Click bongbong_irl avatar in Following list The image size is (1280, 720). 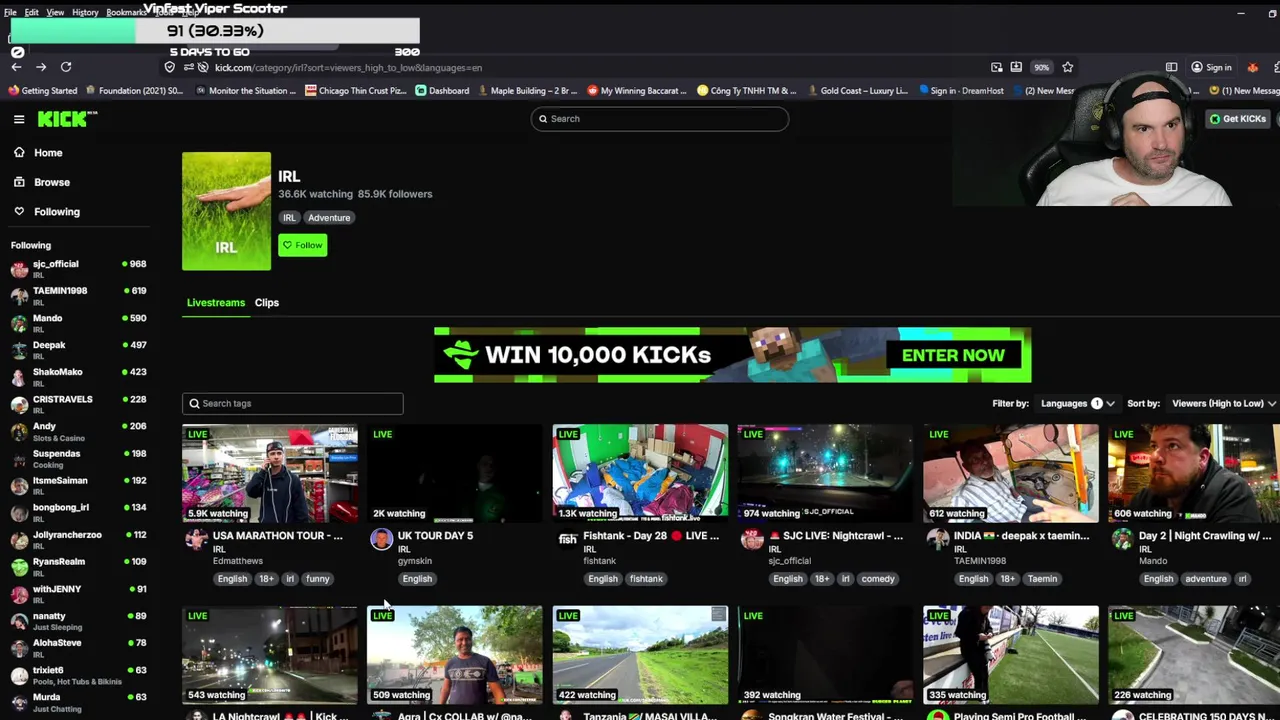pos(19,513)
